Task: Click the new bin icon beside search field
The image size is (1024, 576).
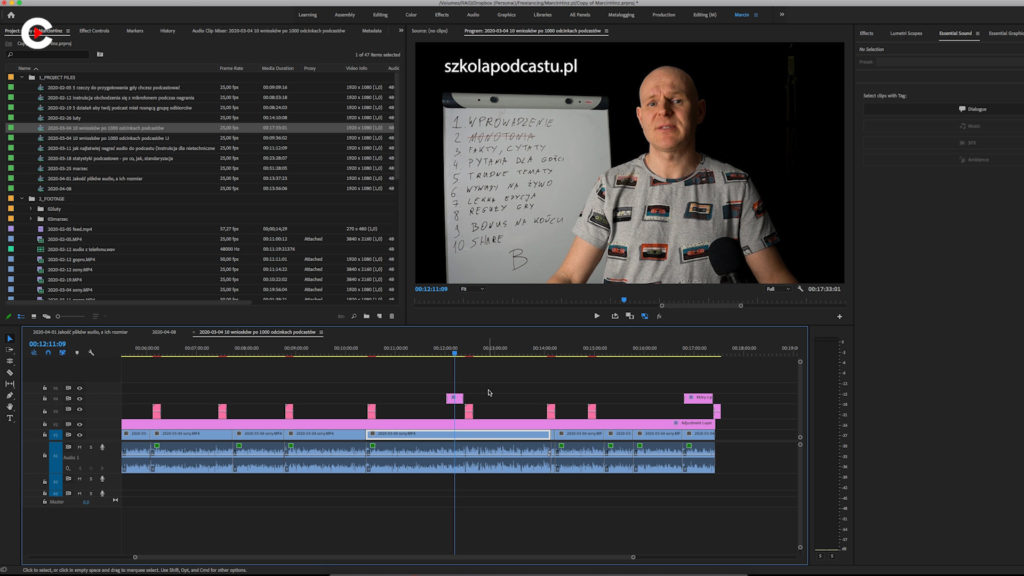Action: point(100,54)
